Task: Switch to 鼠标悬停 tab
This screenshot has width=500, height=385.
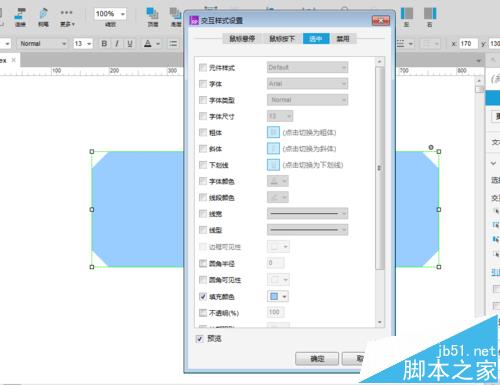Action: 242,39
